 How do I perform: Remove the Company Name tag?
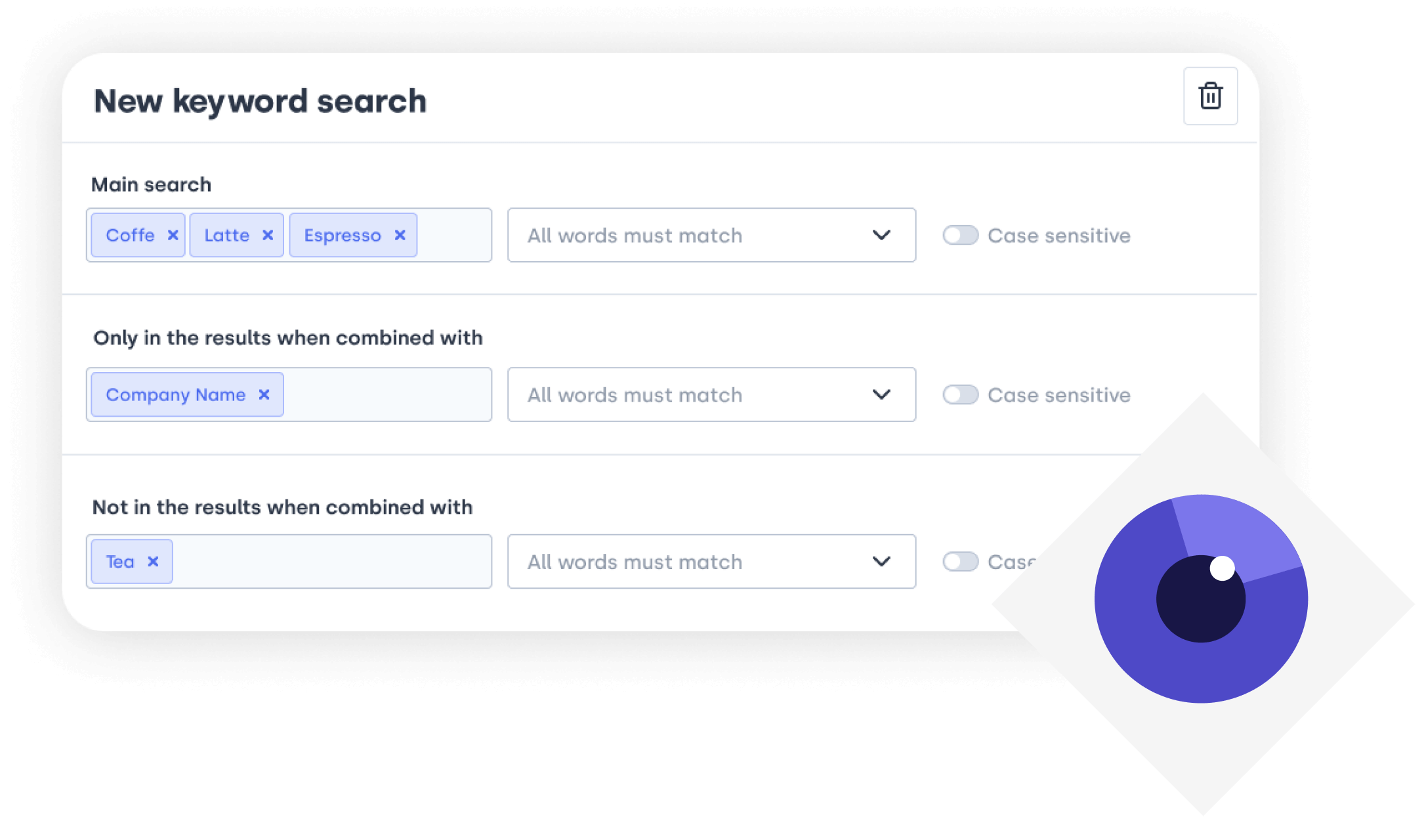264,394
